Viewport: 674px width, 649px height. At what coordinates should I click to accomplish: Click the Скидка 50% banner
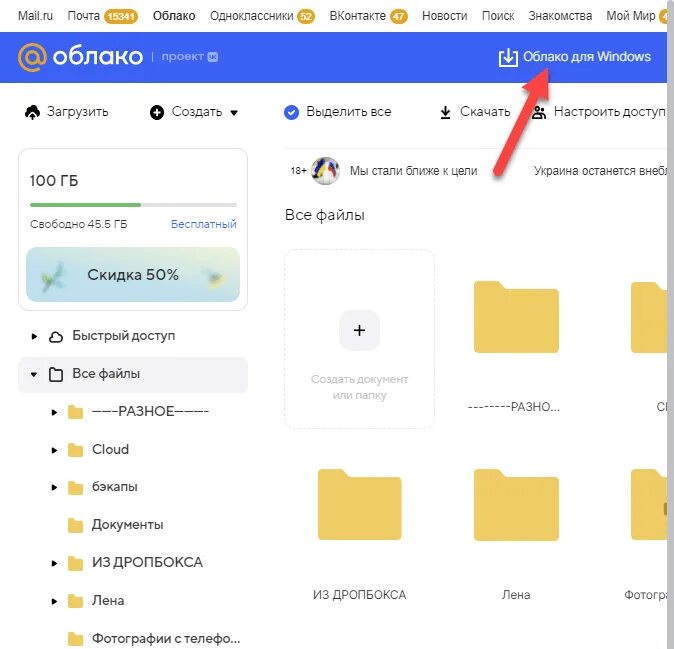(x=133, y=274)
